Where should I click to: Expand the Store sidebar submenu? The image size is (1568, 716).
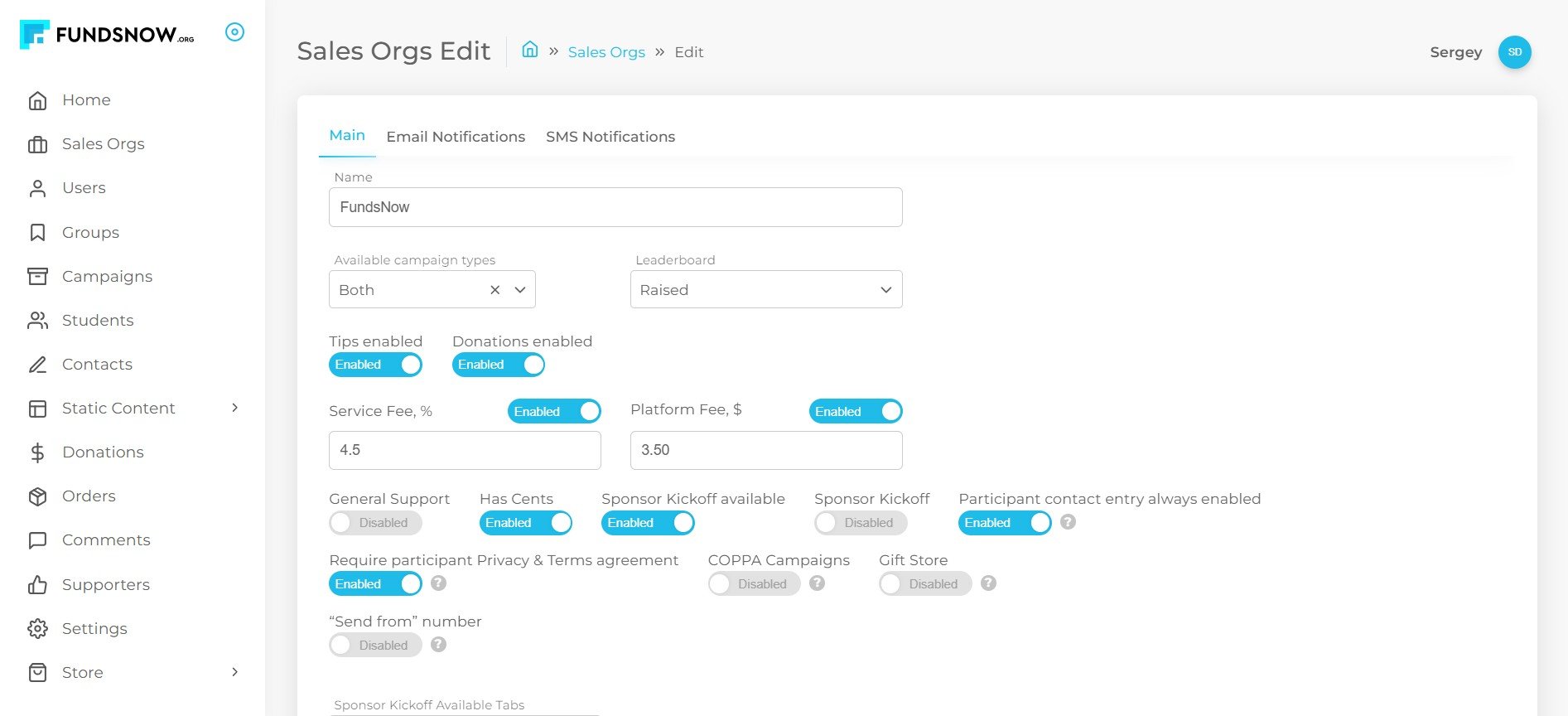click(235, 672)
